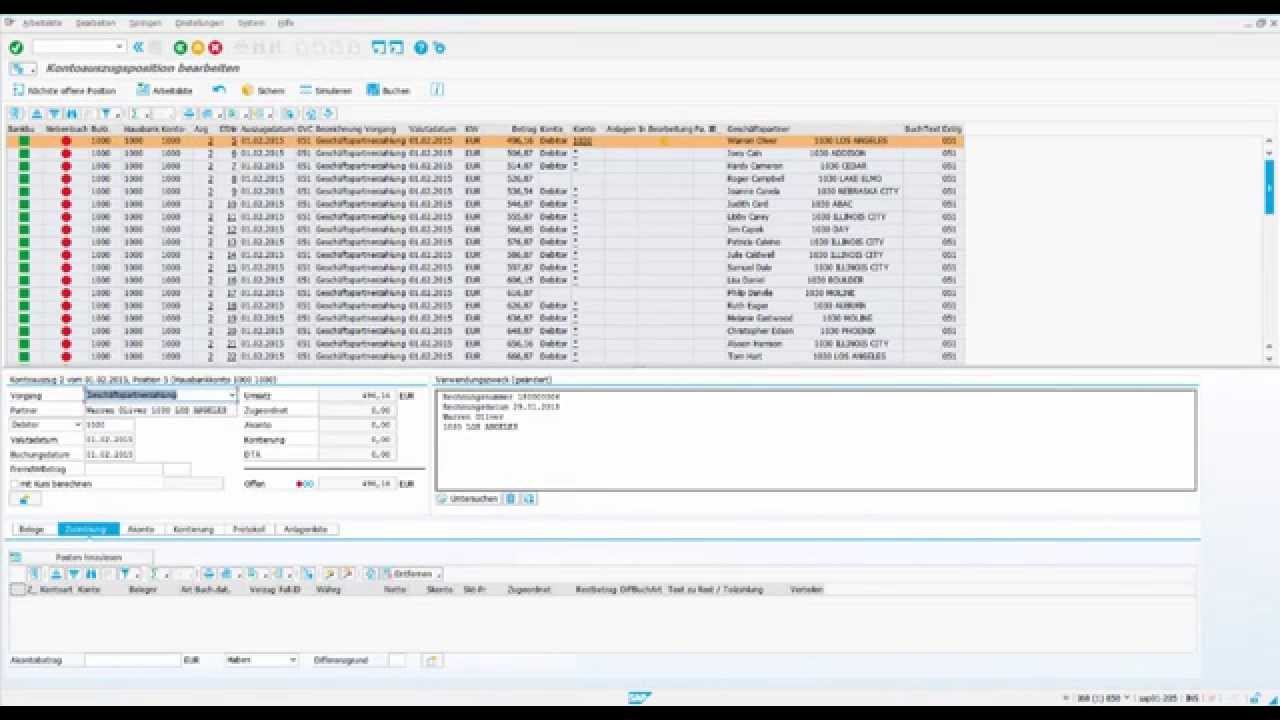
Task: Open the Einstellungen menu
Action: [x=197, y=22]
